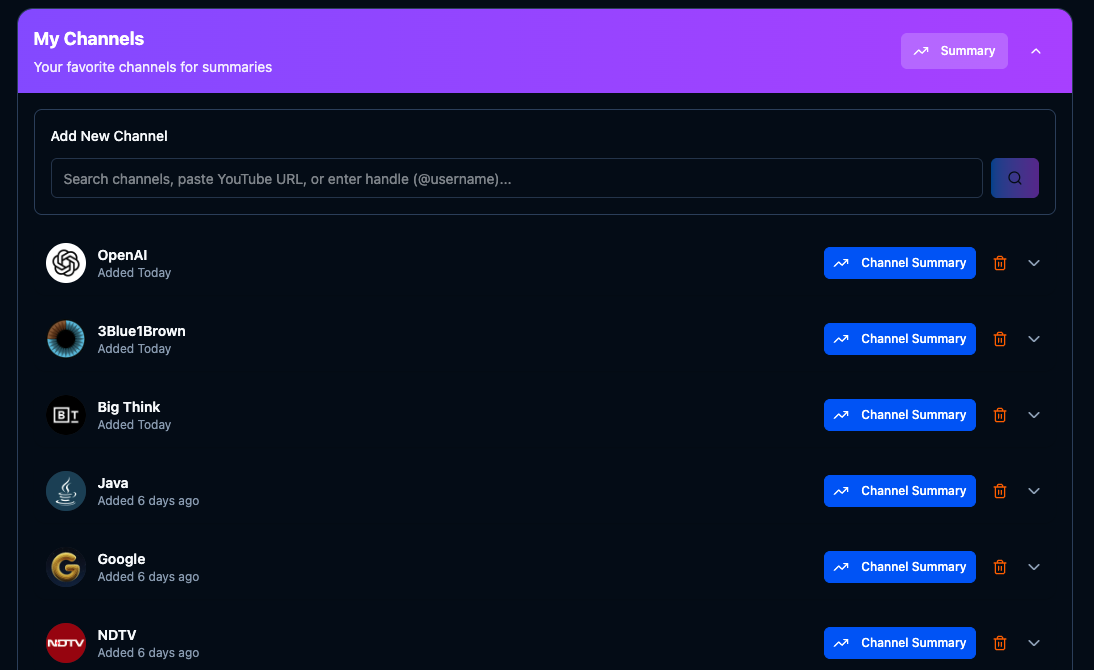The image size is (1094, 670).
Task: Expand the OpenAI channel row
Action: click(1034, 263)
